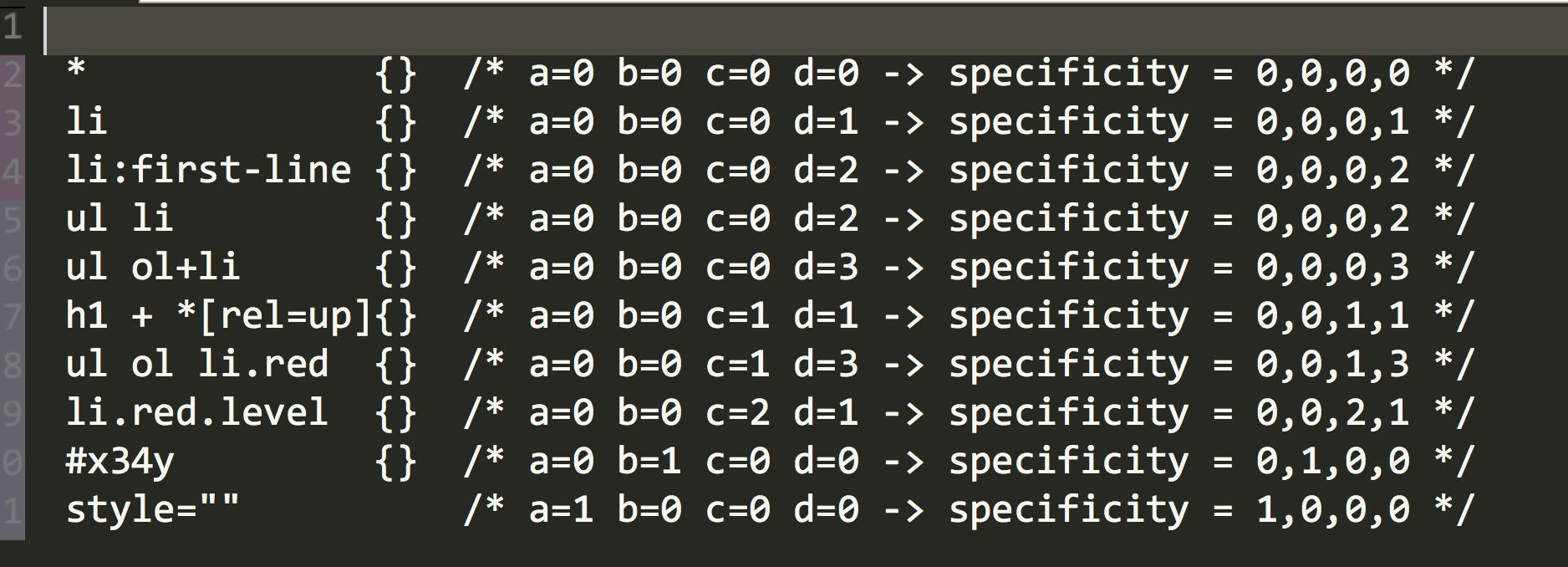The height and width of the screenshot is (567, 1568).
Task: Click the specificity value 0,0,2,1
Action: (x=1332, y=413)
